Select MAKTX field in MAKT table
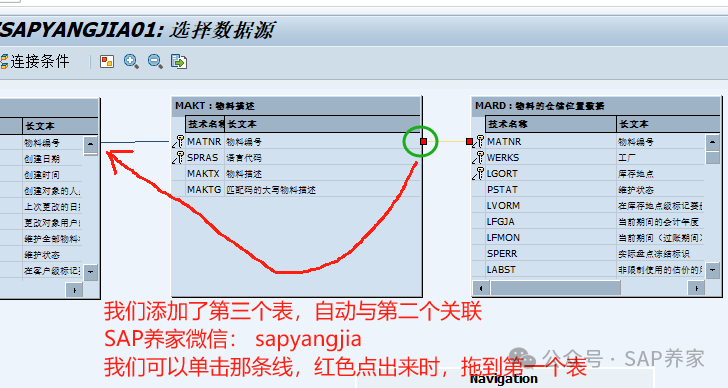 click(203, 174)
